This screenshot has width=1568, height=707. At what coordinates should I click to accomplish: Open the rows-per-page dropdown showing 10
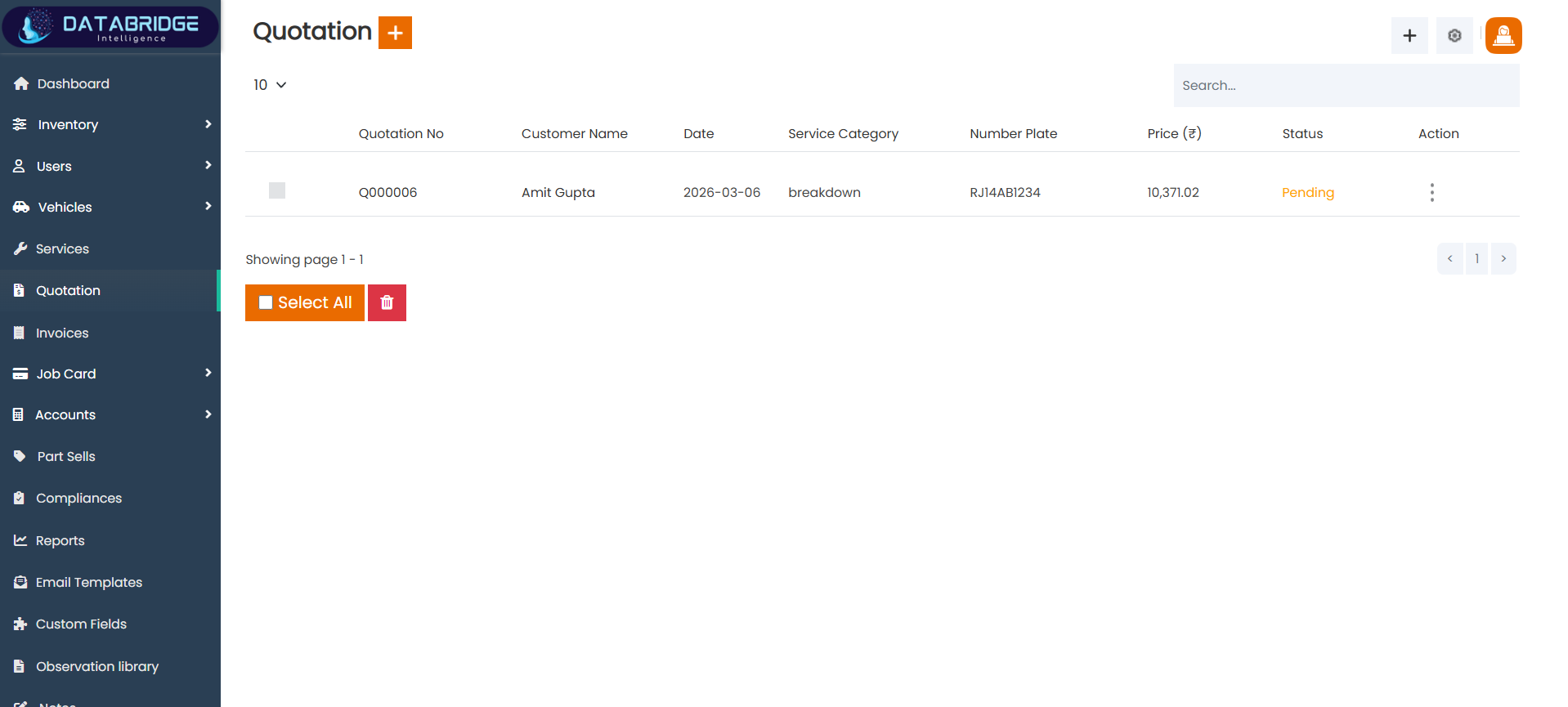(270, 85)
